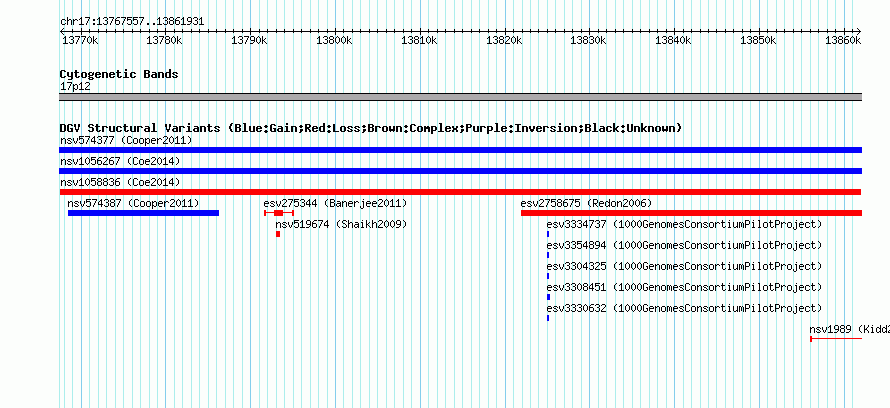Viewport: 890px width, 408px height.
Task: Select the thin red nsv1989 variant line
Action: tap(836, 339)
